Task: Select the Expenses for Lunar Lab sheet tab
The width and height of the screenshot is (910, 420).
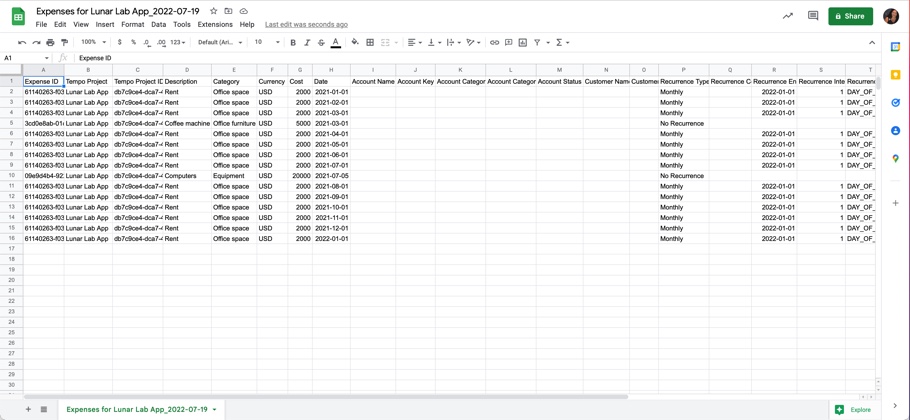Action: (x=137, y=409)
